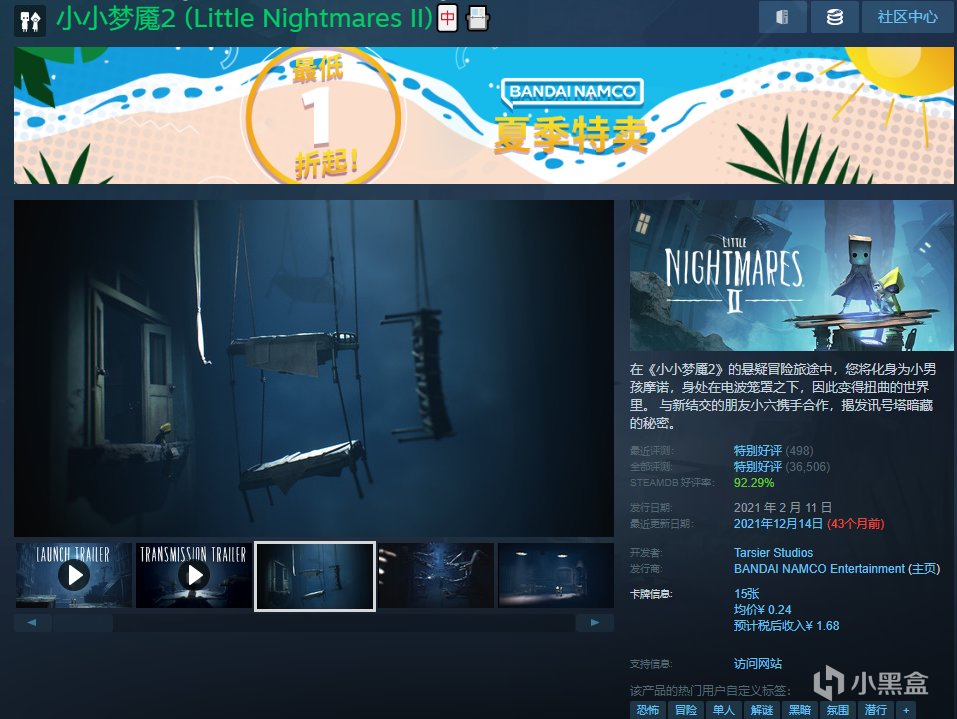Click the left arrow of thumbnail scroller
The image size is (957, 719).
click(32, 623)
